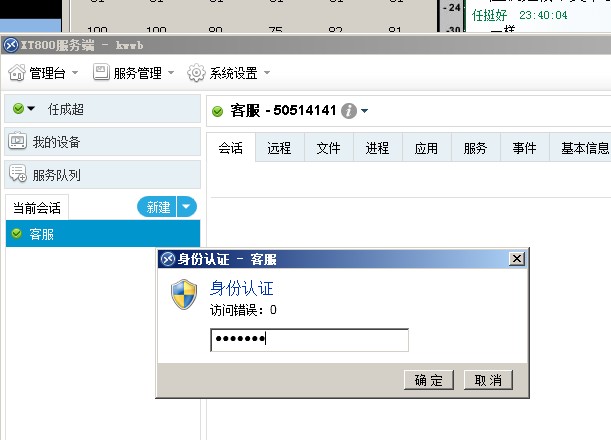Screen dimensions: 611x440
Task: Click the 新建 session button
Action: click(157, 207)
